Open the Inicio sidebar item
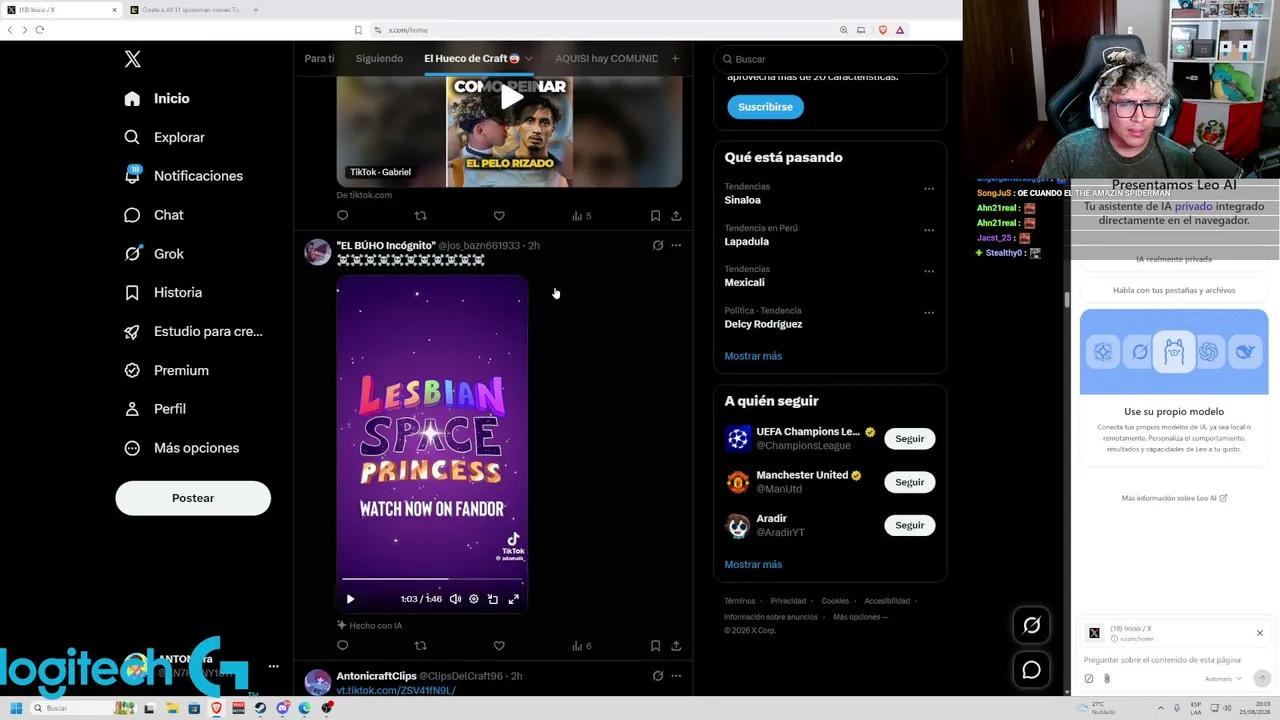Viewport: 1280px width, 720px height. 157,98
